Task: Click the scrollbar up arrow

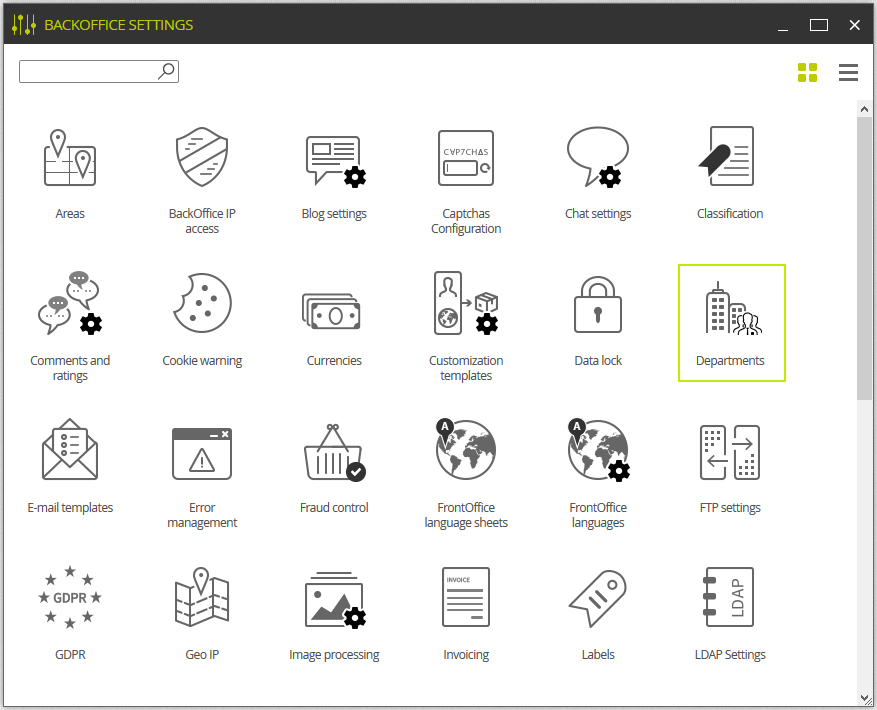Action: (x=864, y=109)
